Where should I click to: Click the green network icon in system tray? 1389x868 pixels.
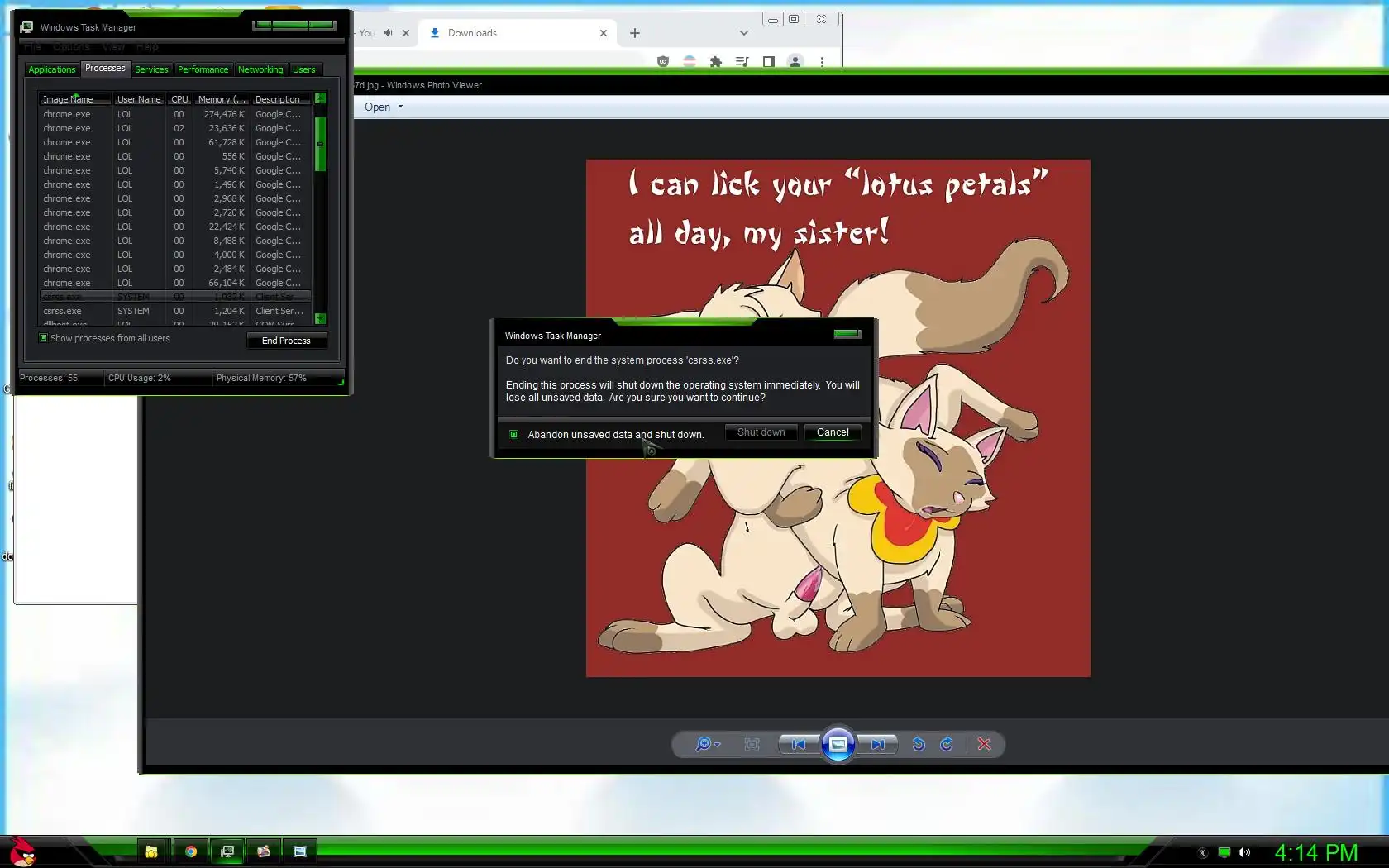tap(1224, 852)
